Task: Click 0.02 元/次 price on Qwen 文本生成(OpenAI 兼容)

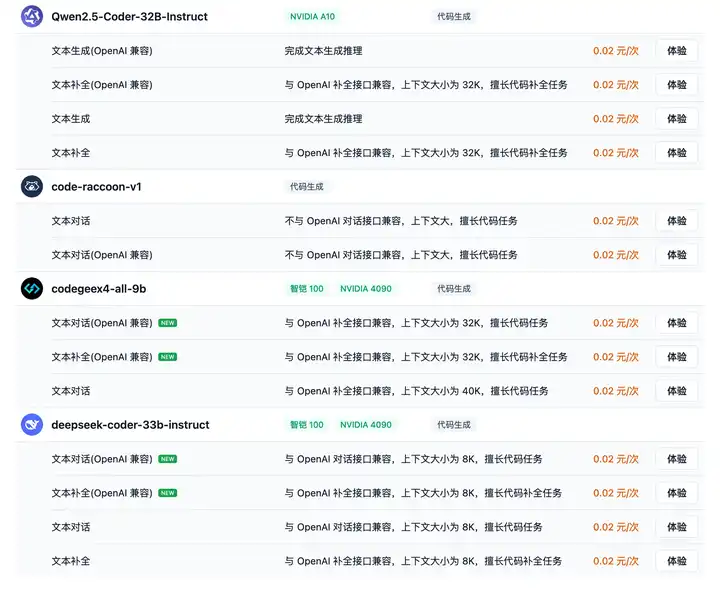Action: tap(616, 51)
